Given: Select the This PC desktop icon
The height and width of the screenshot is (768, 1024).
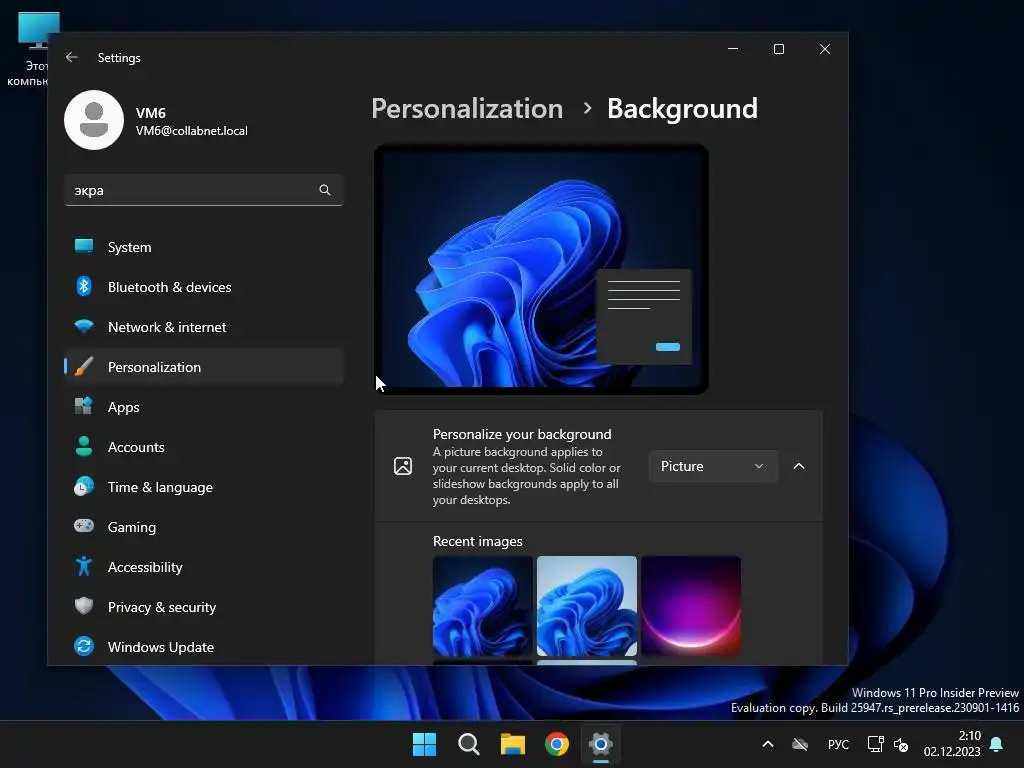Looking at the screenshot, I should [x=33, y=49].
